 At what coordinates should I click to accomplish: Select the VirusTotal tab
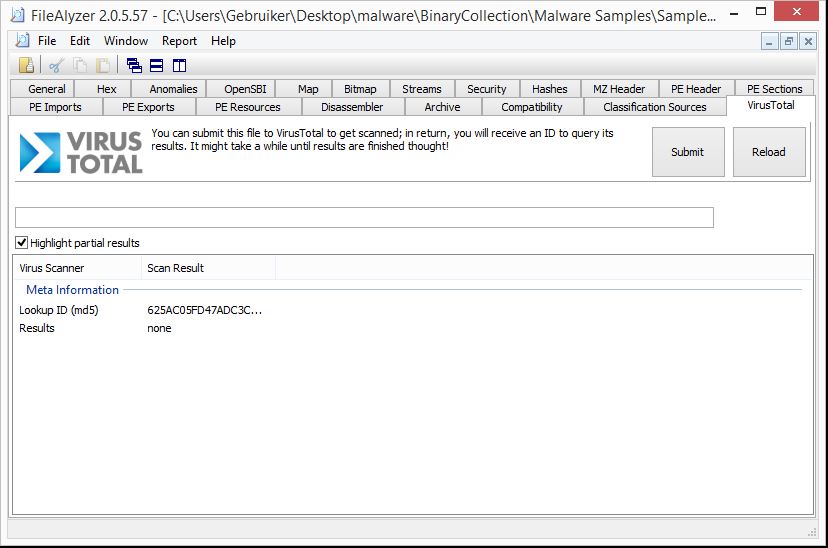pyautogui.click(x=770, y=105)
